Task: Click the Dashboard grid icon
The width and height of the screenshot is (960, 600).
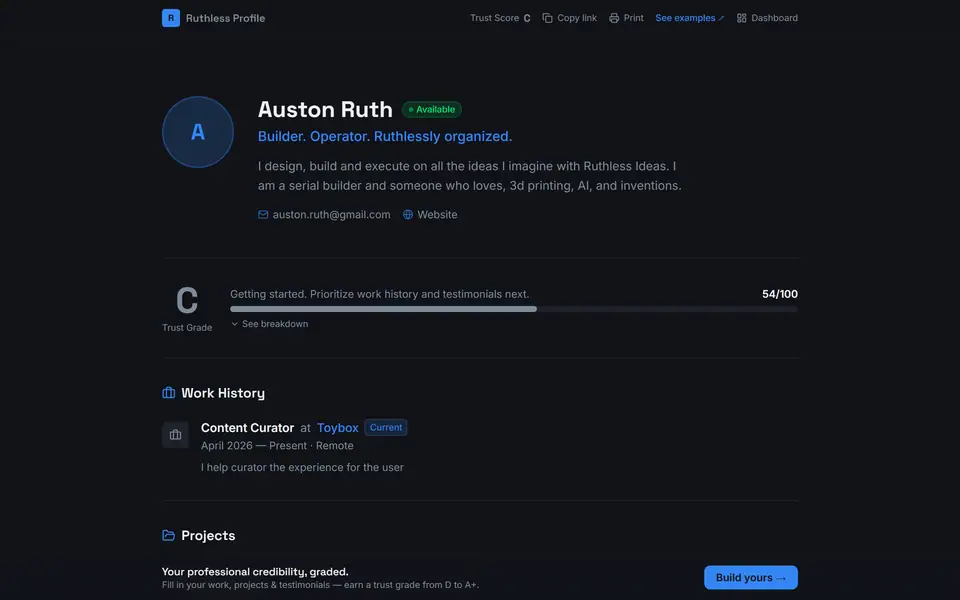Action: pyautogui.click(x=741, y=18)
